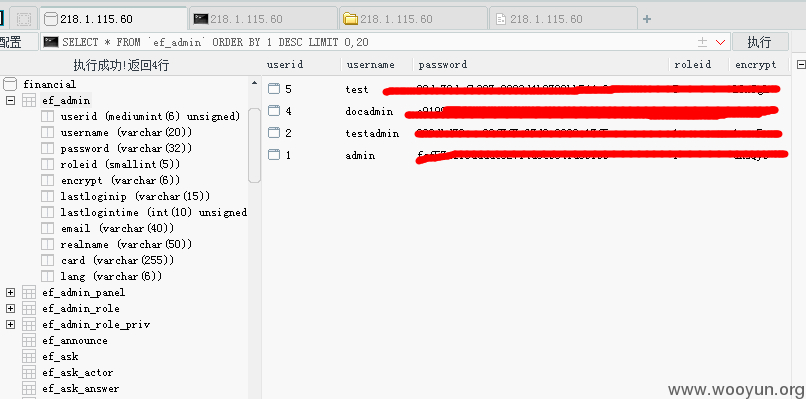The width and height of the screenshot is (806, 399).
Task: Open the terminal tab 218.1.115.60
Action: [263, 19]
